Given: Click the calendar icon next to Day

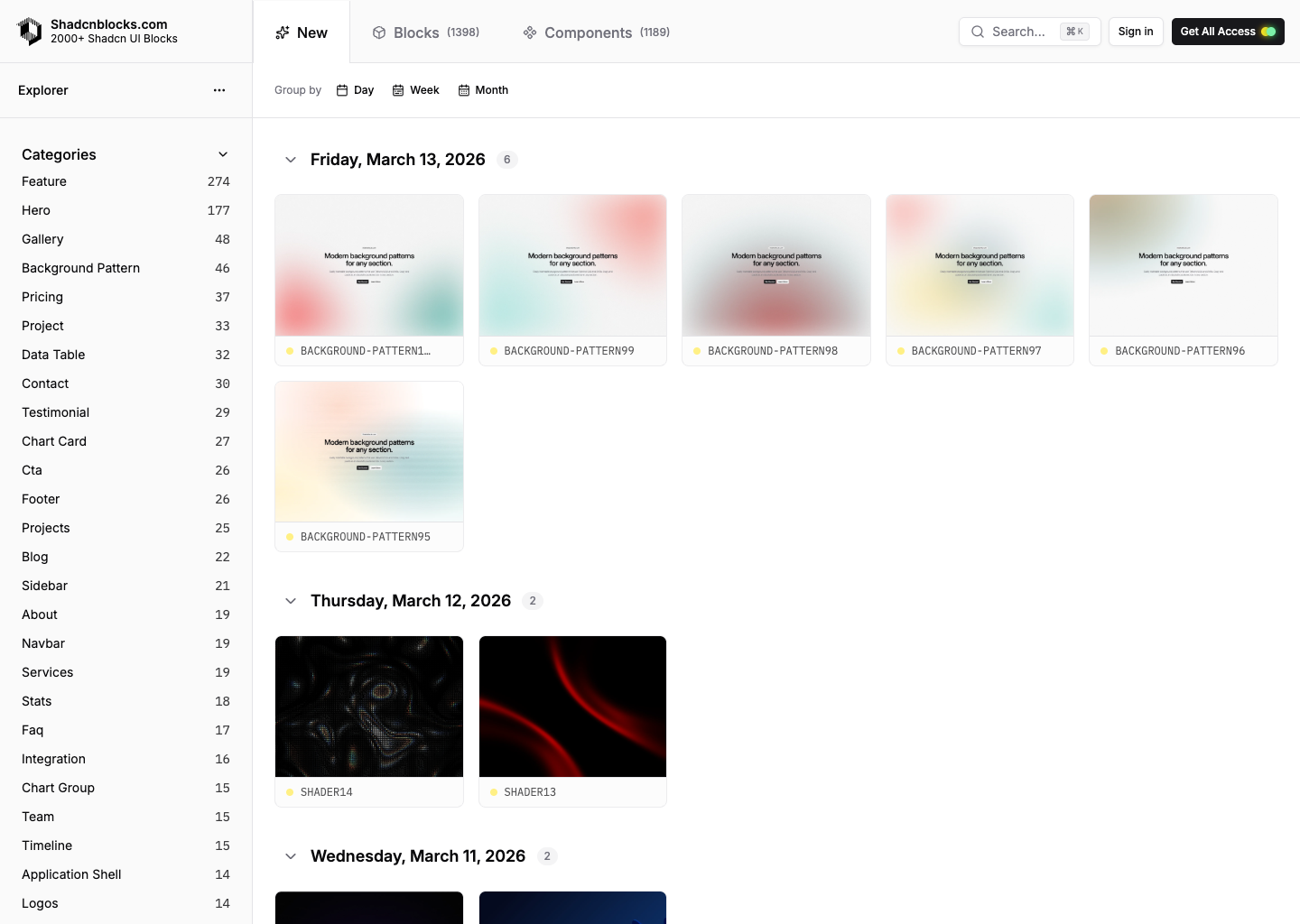Looking at the screenshot, I should [x=342, y=90].
